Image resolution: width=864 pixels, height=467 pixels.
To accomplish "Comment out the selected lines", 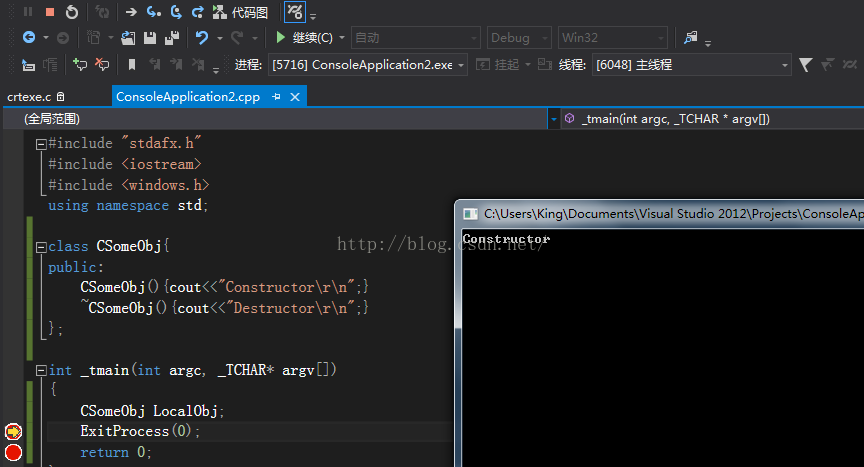I will [x=80, y=65].
